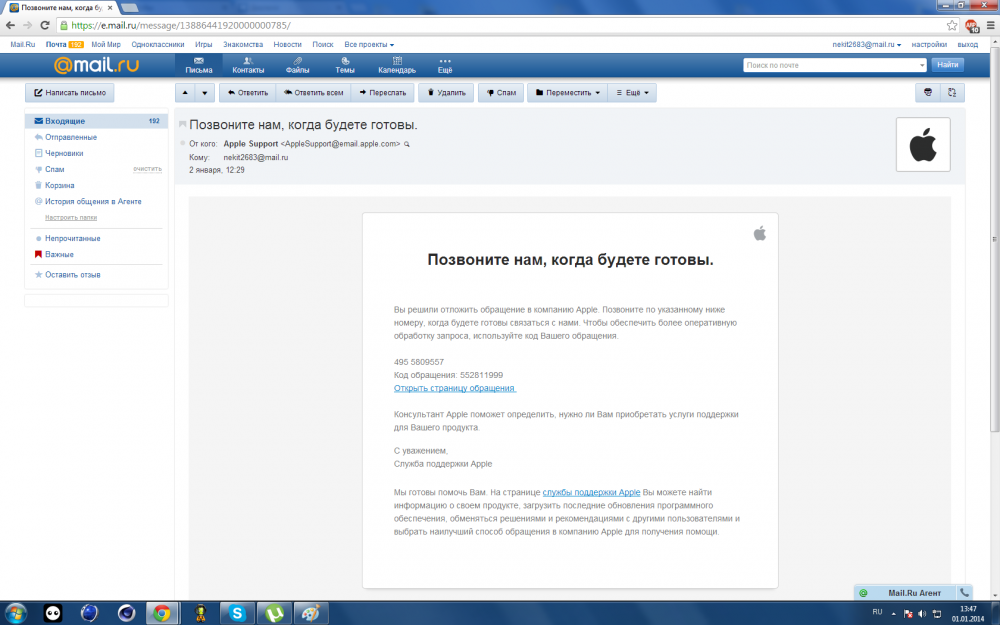The image size is (1000, 625).
Task: Open the Письма mail section
Action: [x=198, y=65]
